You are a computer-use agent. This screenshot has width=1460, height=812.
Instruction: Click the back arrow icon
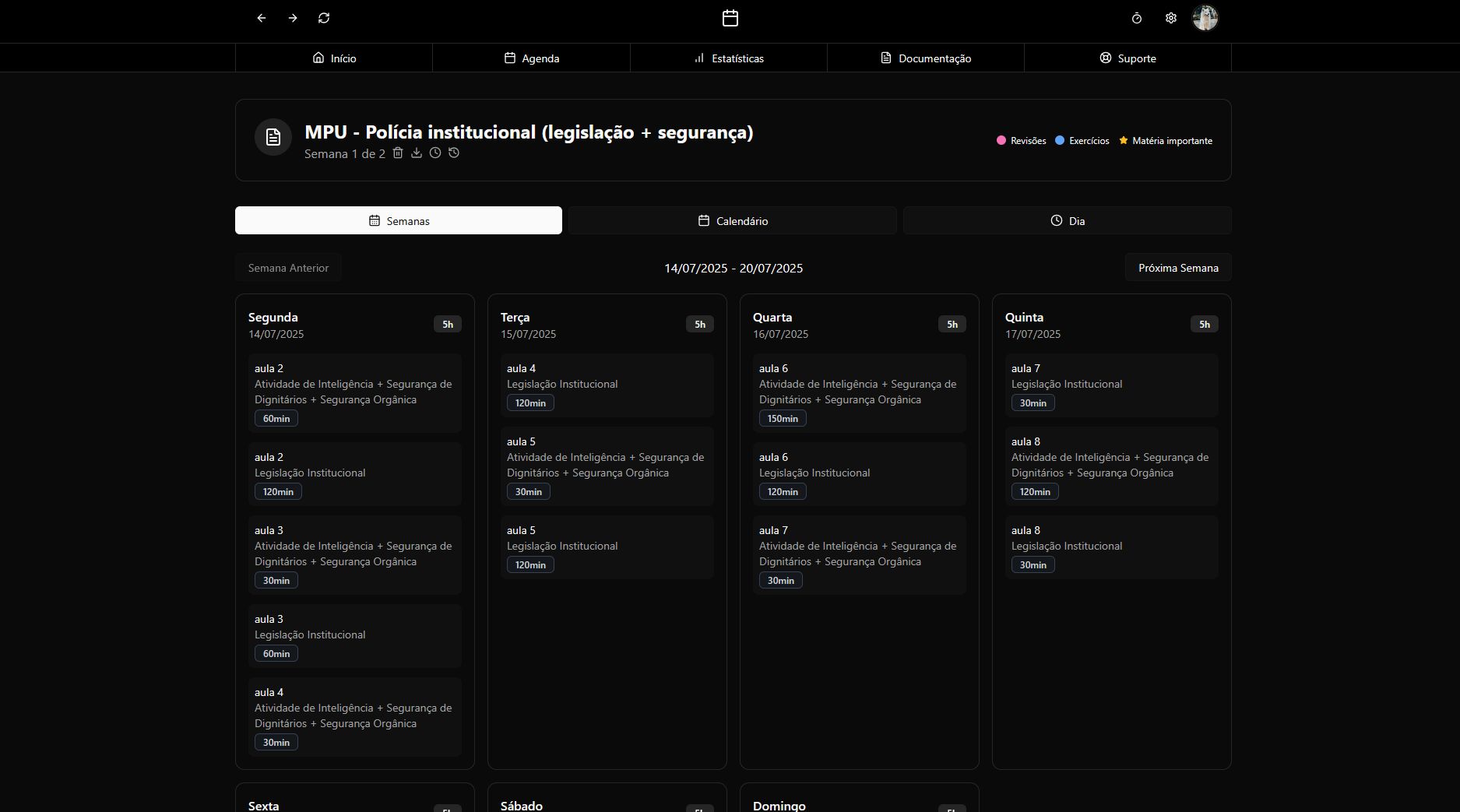(x=262, y=18)
